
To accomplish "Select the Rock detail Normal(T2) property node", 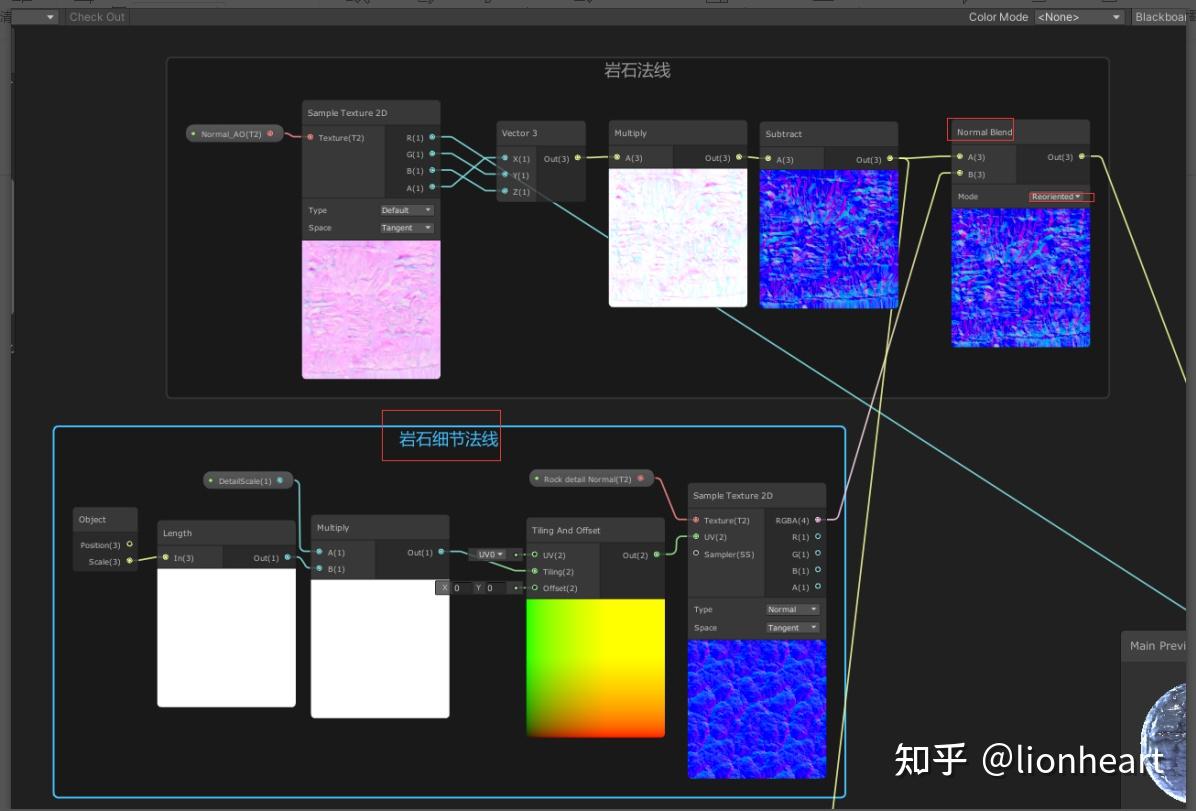I will 591,479.
